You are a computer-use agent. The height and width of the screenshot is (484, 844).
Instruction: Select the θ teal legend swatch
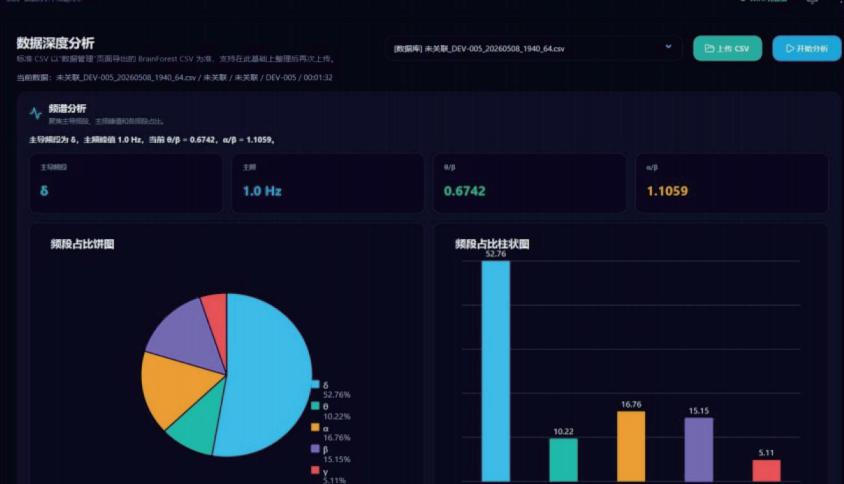[x=315, y=405]
